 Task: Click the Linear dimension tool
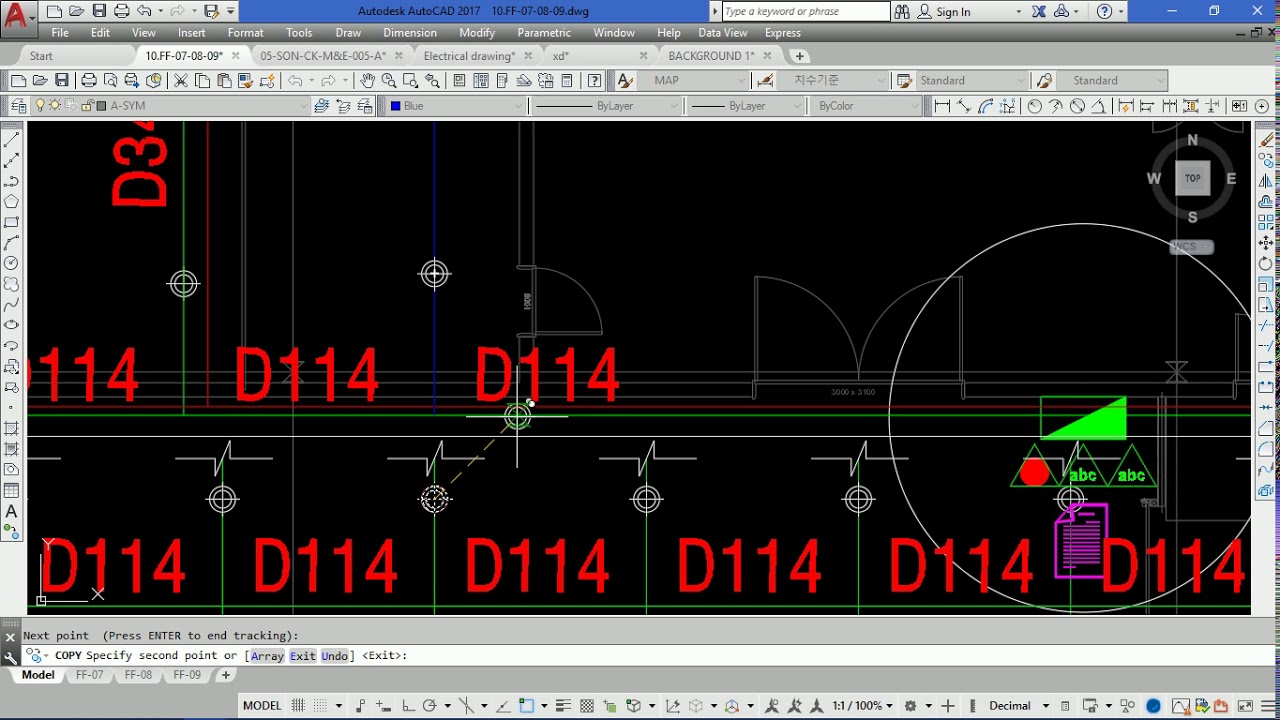pos(942,105)
